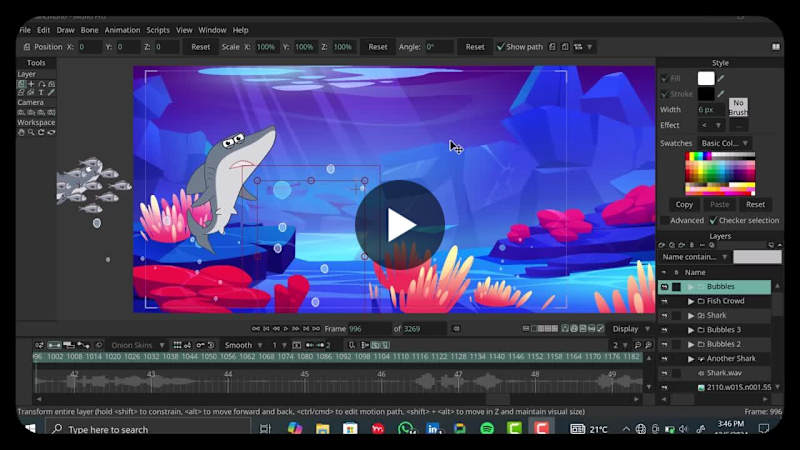
Task: Toggle the Checker selection checkbox
Action: pos(713,220)
